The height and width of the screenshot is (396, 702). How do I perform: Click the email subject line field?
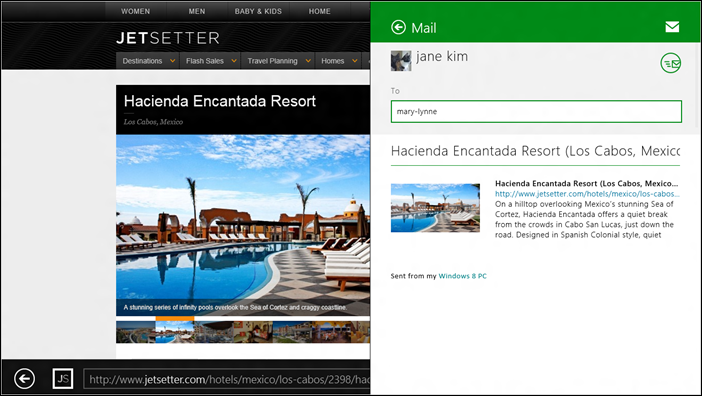pos(535,151)
